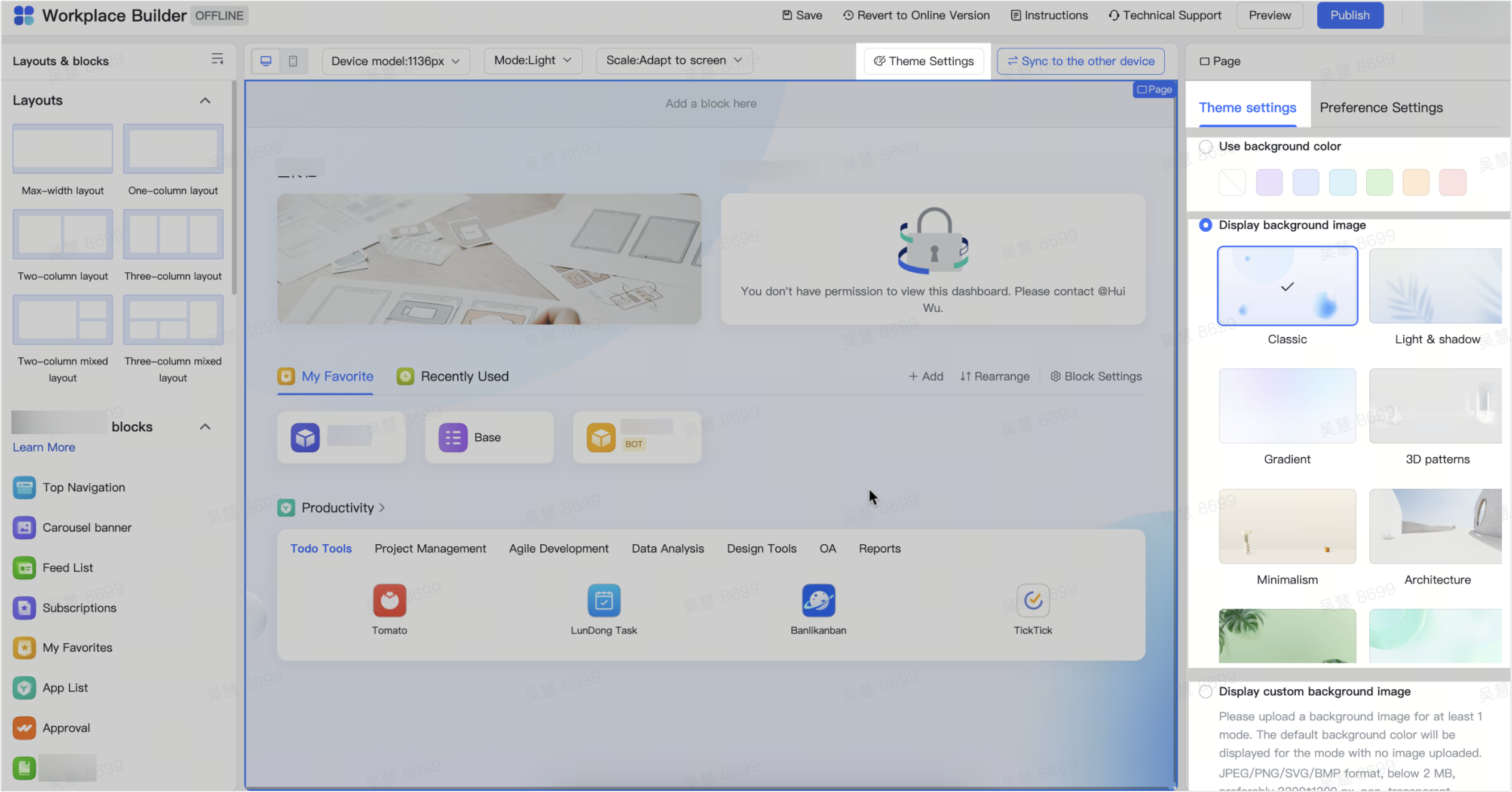Switch to the Preference Settings tab
This screenshot has width=1512, height=792.
[x=1381, y=108]
